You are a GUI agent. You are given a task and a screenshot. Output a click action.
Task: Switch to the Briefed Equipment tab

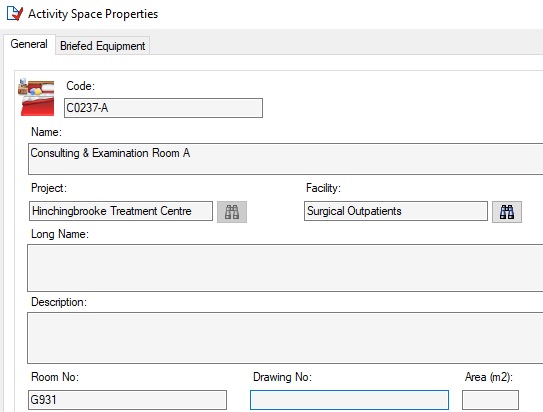tap(103, 46)
